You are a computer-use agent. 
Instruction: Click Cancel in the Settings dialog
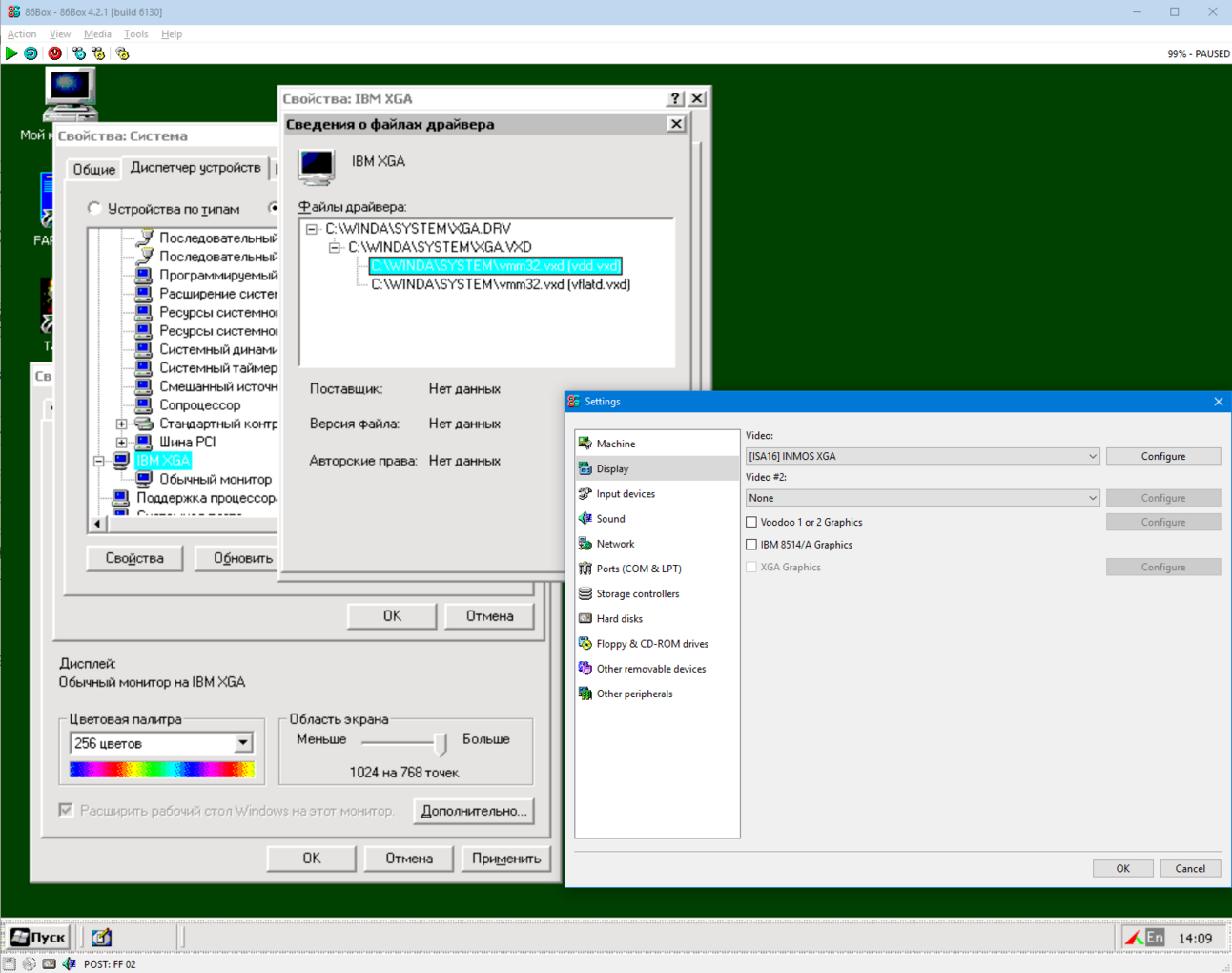(x=1190, y=868)
